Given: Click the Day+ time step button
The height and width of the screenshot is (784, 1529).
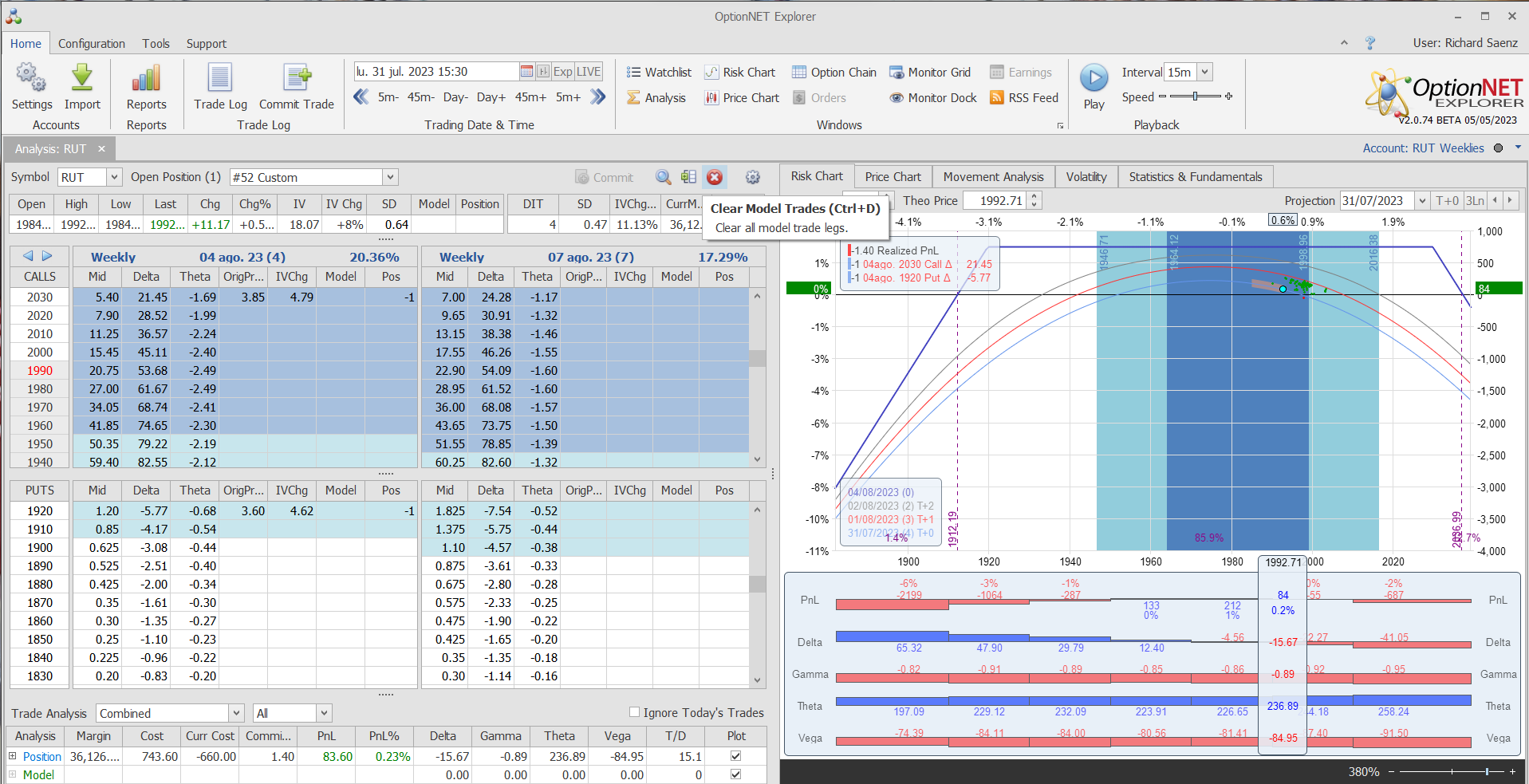Looking at the screenshot, I should pyautogui.click(x=491, y=97).
